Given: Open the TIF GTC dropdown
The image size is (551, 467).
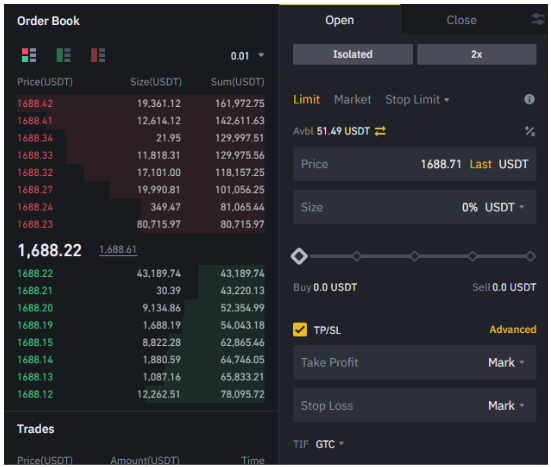Looking at the screenshot, I should coord(330,444).
